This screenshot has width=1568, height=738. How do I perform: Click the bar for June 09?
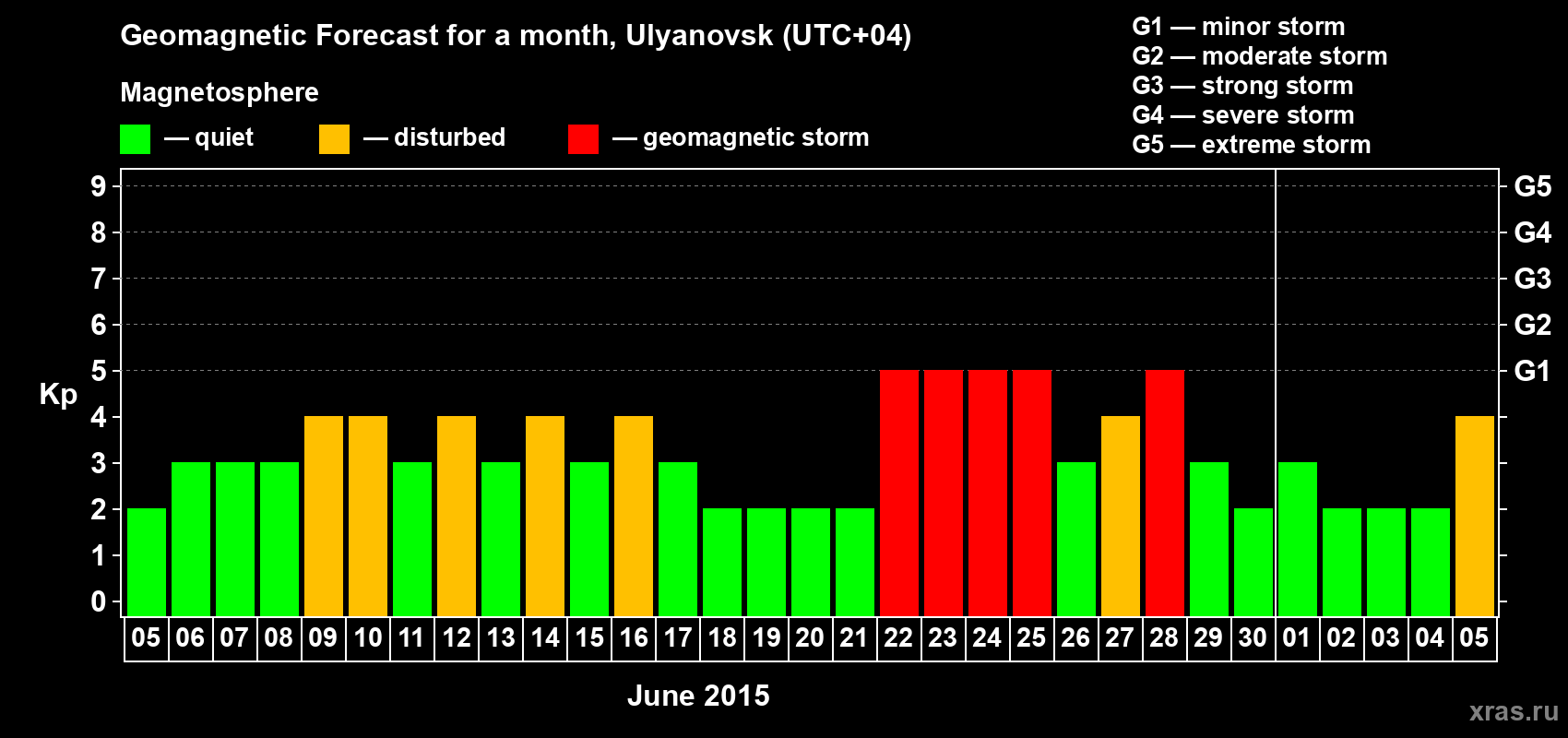pyautogui.click(x=324, y=517)
